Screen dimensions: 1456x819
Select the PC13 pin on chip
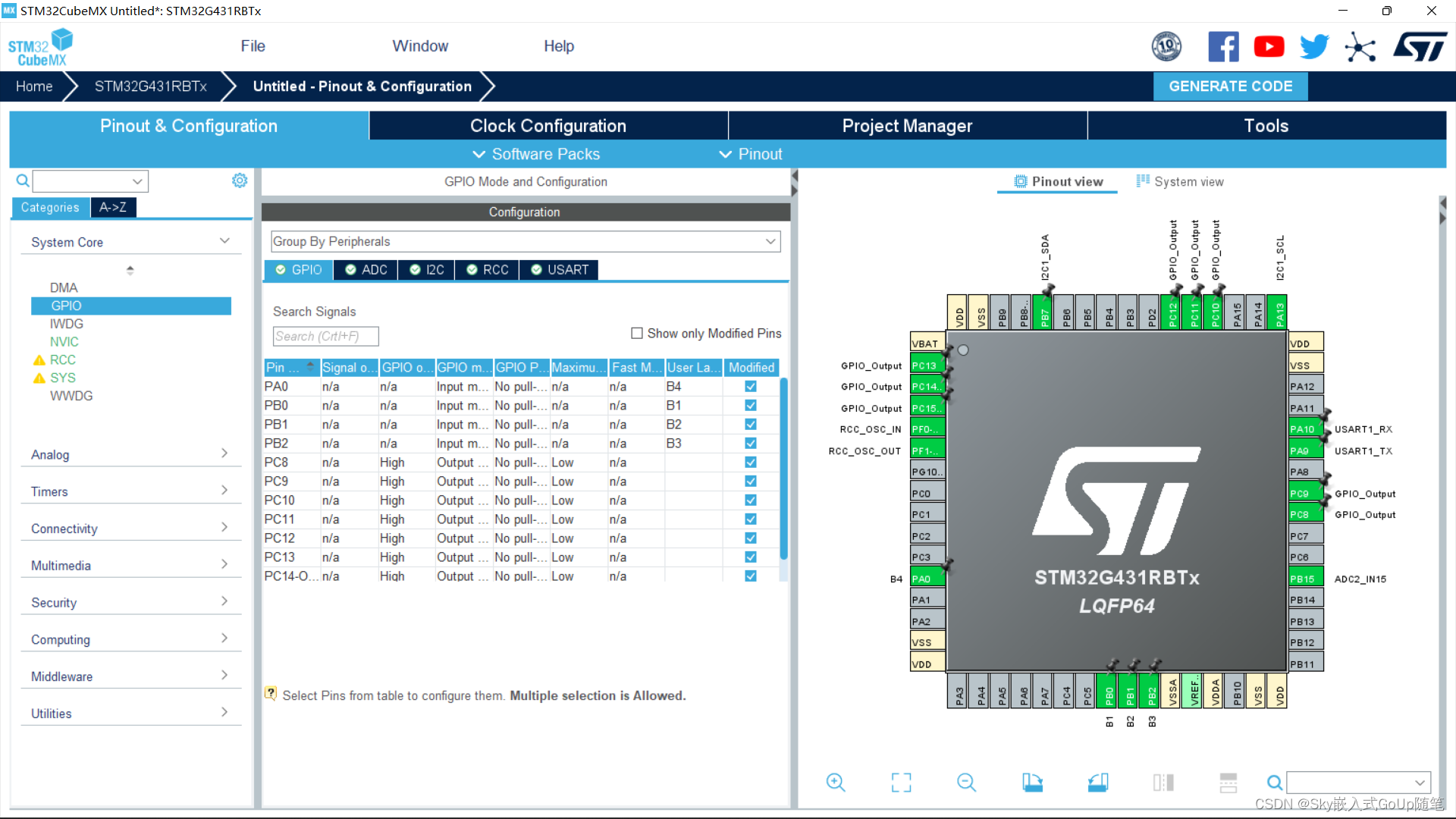pos(927,366)
